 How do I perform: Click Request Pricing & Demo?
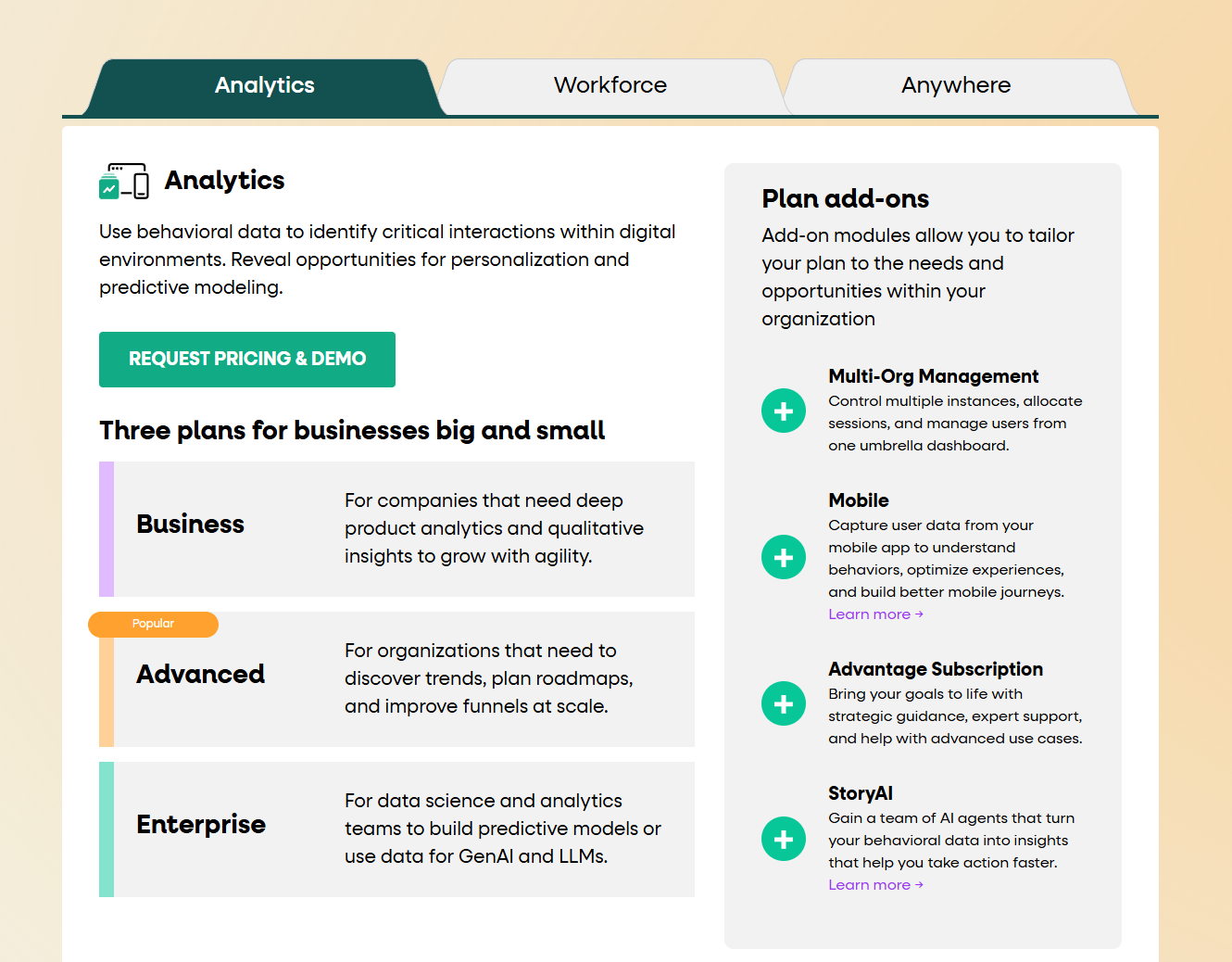pos(247,360)
